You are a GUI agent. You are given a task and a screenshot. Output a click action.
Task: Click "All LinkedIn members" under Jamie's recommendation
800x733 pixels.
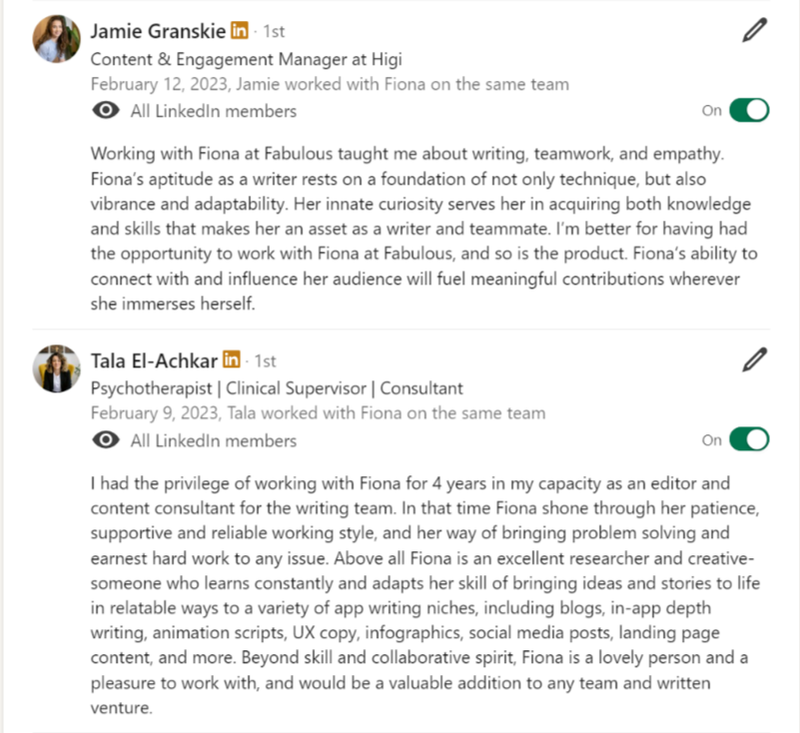point(213,111)
